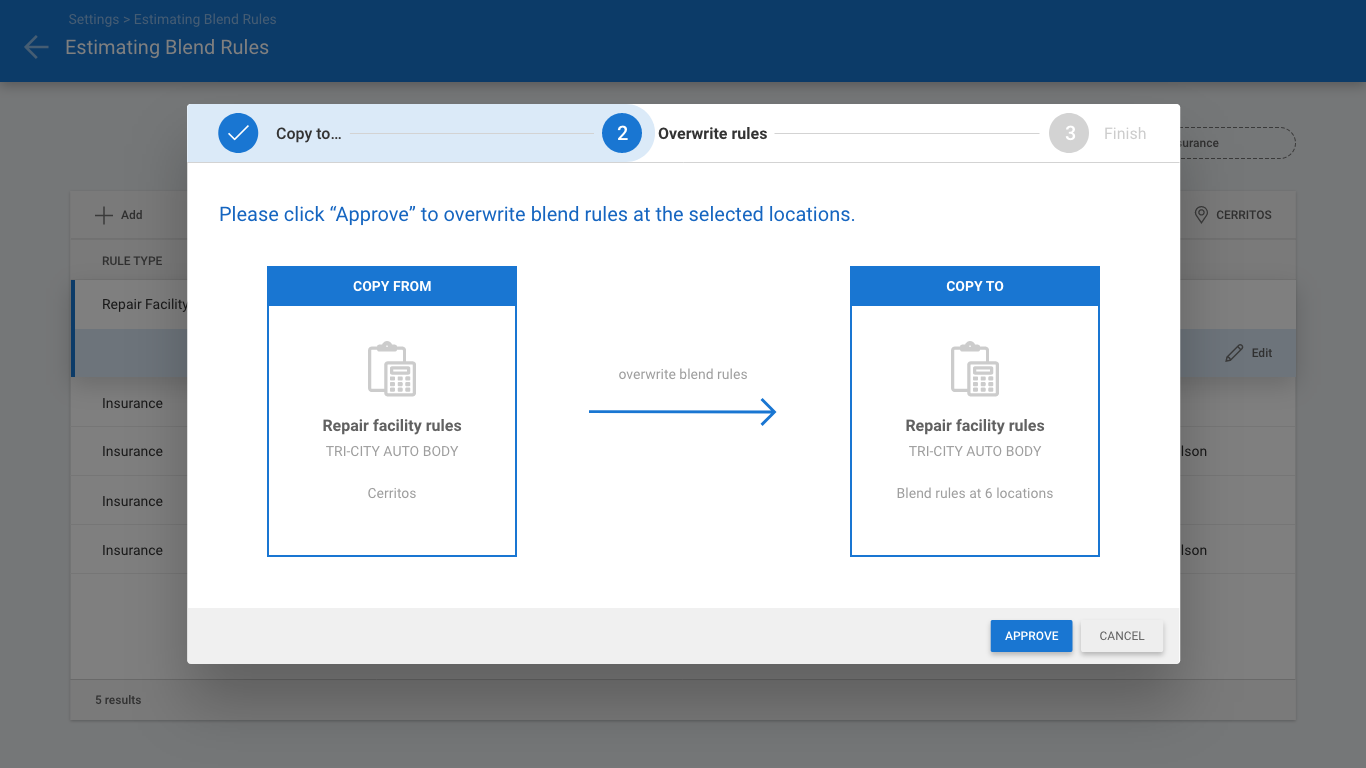Cancel the overwrite rules dialog

click(x=1122, y=636)
